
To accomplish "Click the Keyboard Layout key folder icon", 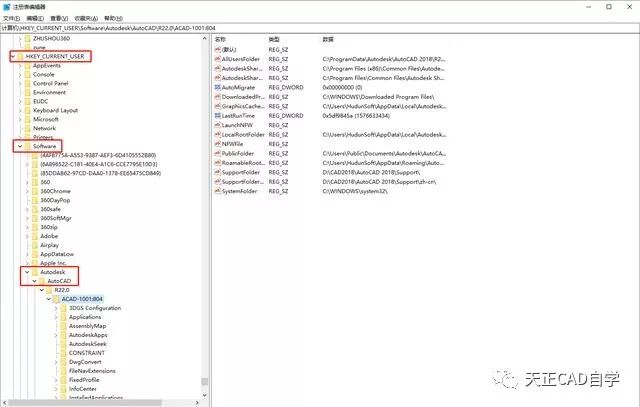I will click(x=27, y=110).
